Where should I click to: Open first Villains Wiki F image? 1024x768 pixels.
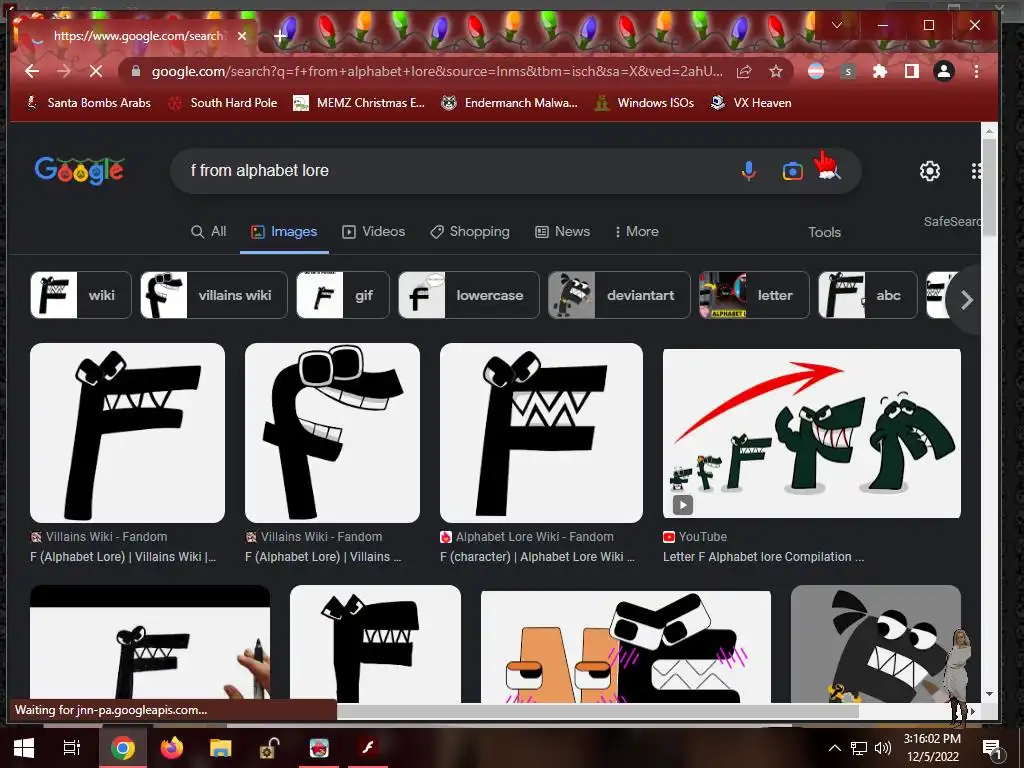point(127,433)
